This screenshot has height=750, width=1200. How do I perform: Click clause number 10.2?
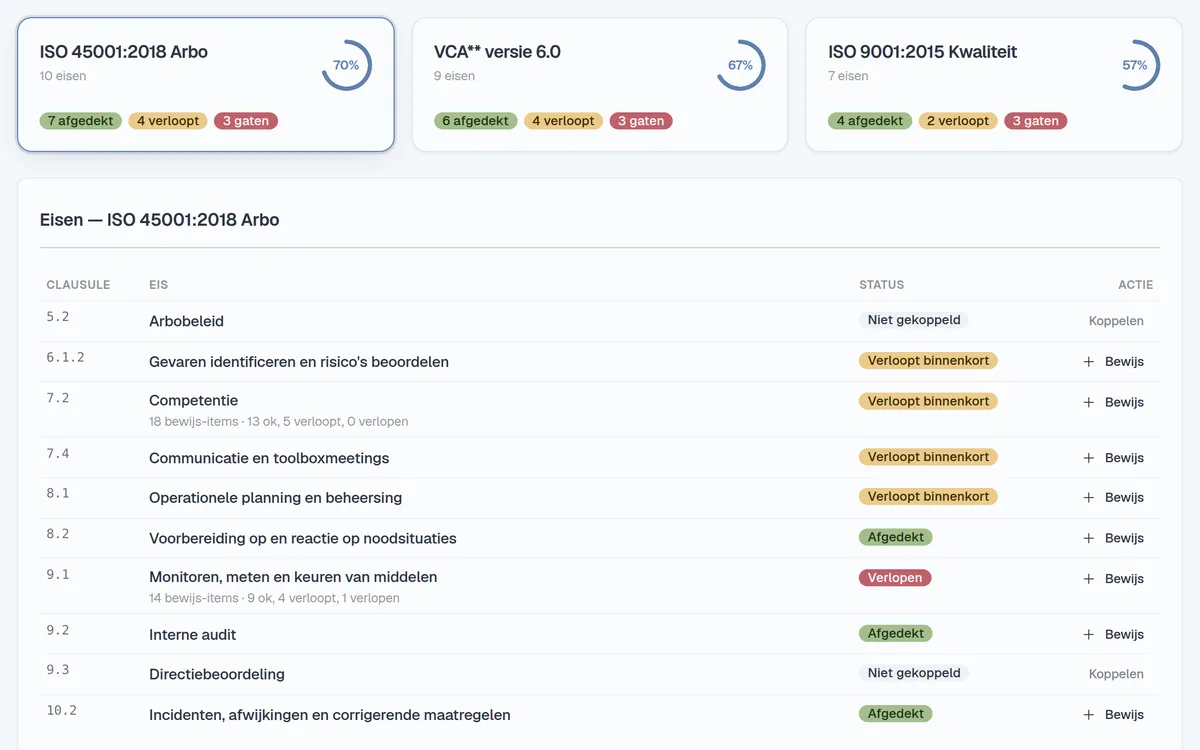pyautogui.click(x=62, y=710)
